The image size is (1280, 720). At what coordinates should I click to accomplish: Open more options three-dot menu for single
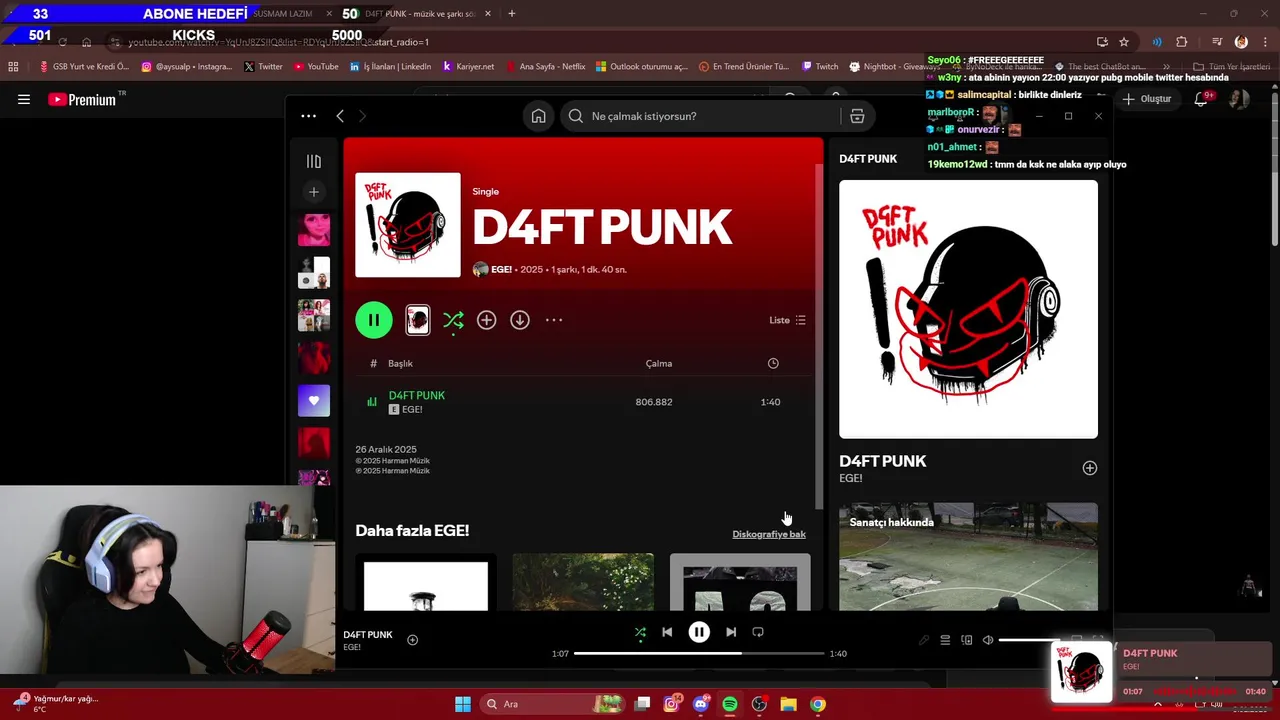tap(554, 320)
